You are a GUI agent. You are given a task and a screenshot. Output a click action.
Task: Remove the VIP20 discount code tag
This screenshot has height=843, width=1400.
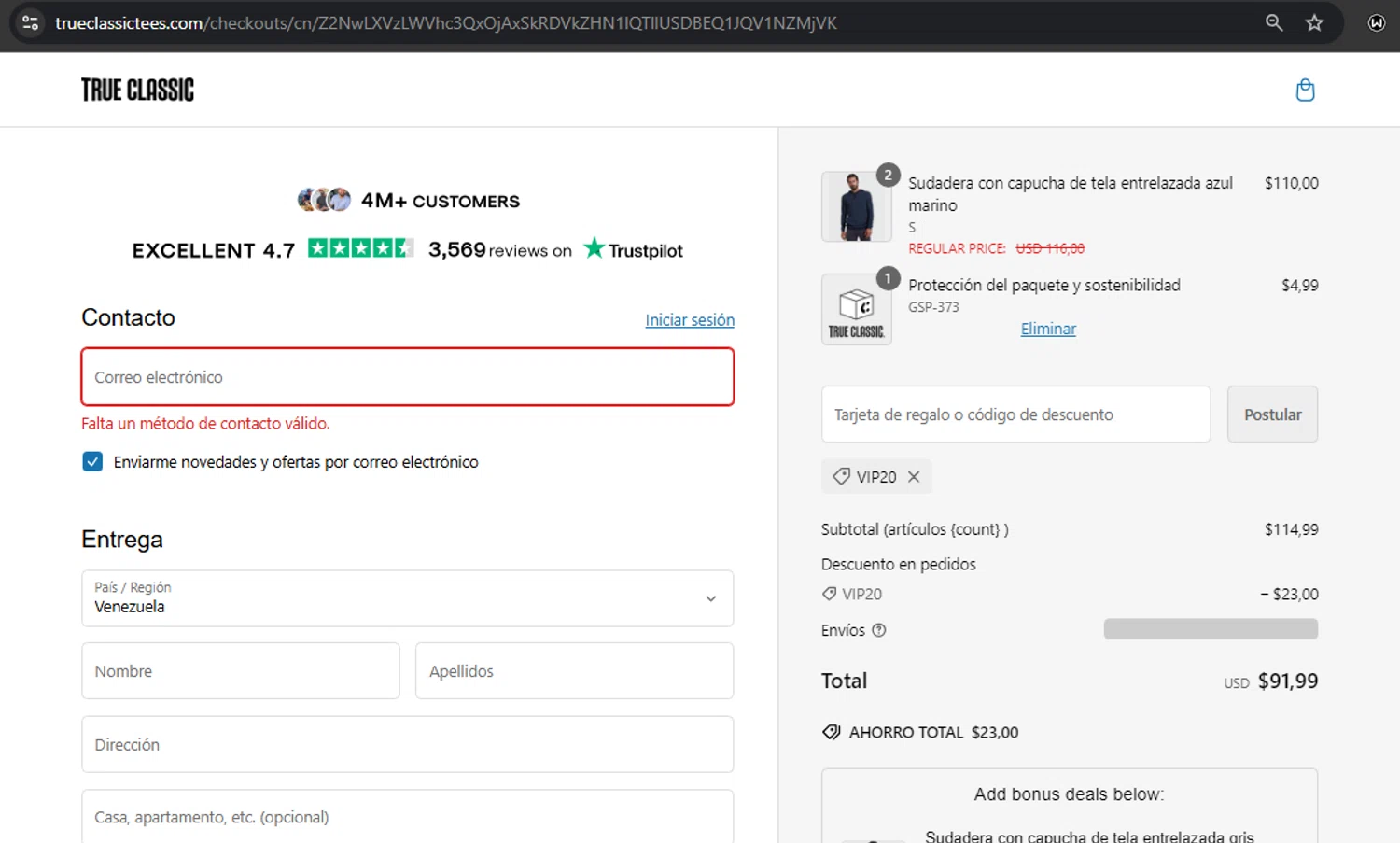[x=914, y=476]
